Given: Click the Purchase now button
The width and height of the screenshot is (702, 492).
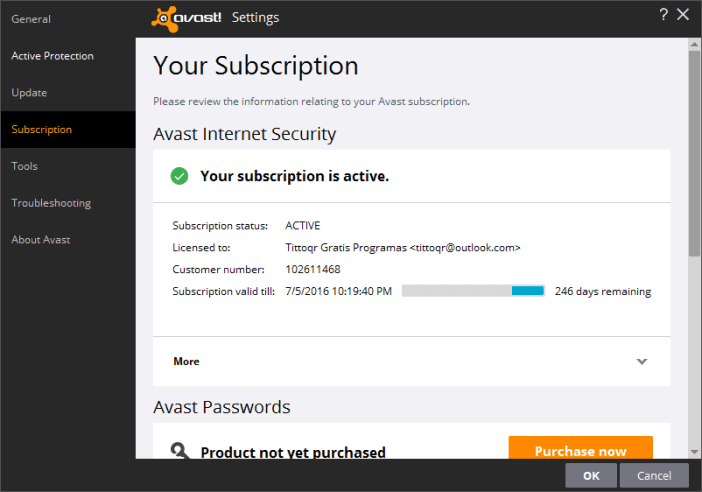Looking at the screenshot, I should [580, 448].
